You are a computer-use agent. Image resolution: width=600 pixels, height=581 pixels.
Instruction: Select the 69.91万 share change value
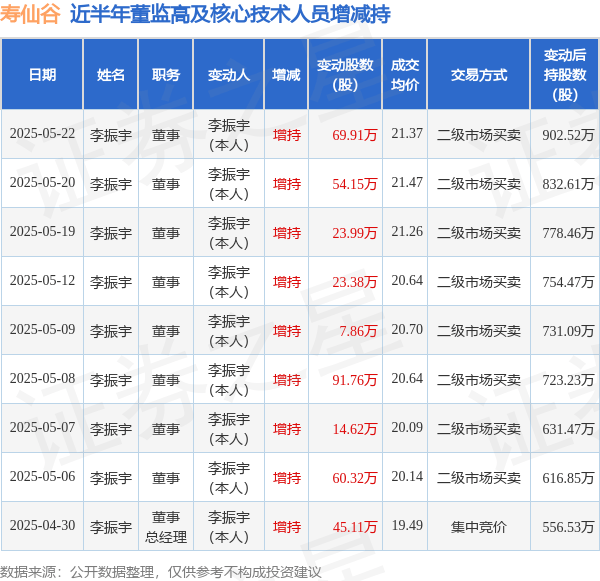[x=355, y=135]
